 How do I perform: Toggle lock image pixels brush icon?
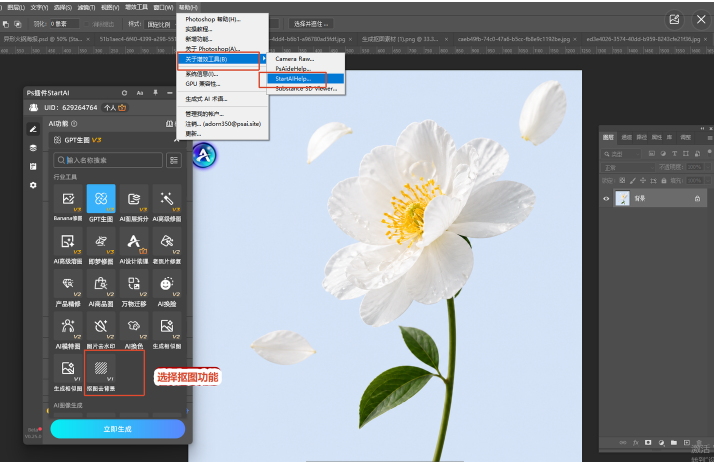(632, 181)
